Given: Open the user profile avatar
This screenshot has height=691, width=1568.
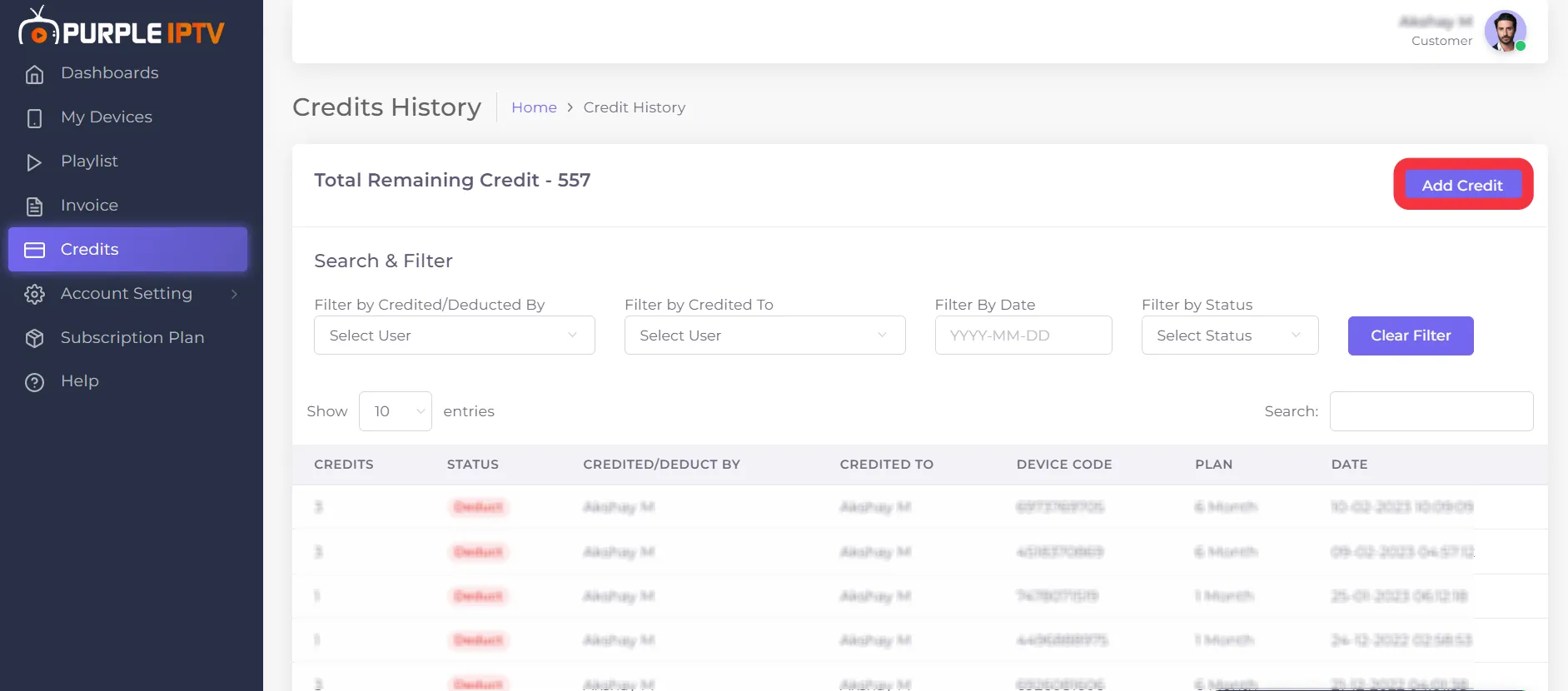Looking at the screenshot, I should [x=1505, y=31].
